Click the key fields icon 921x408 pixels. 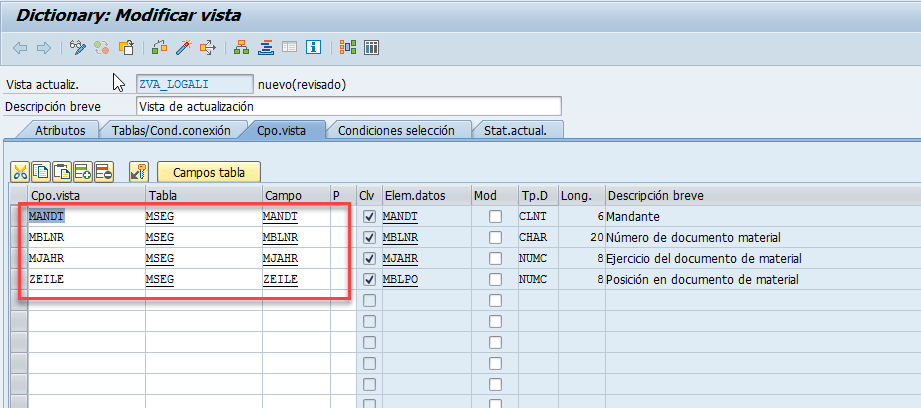pyautogui.click(x=139, y=172)
